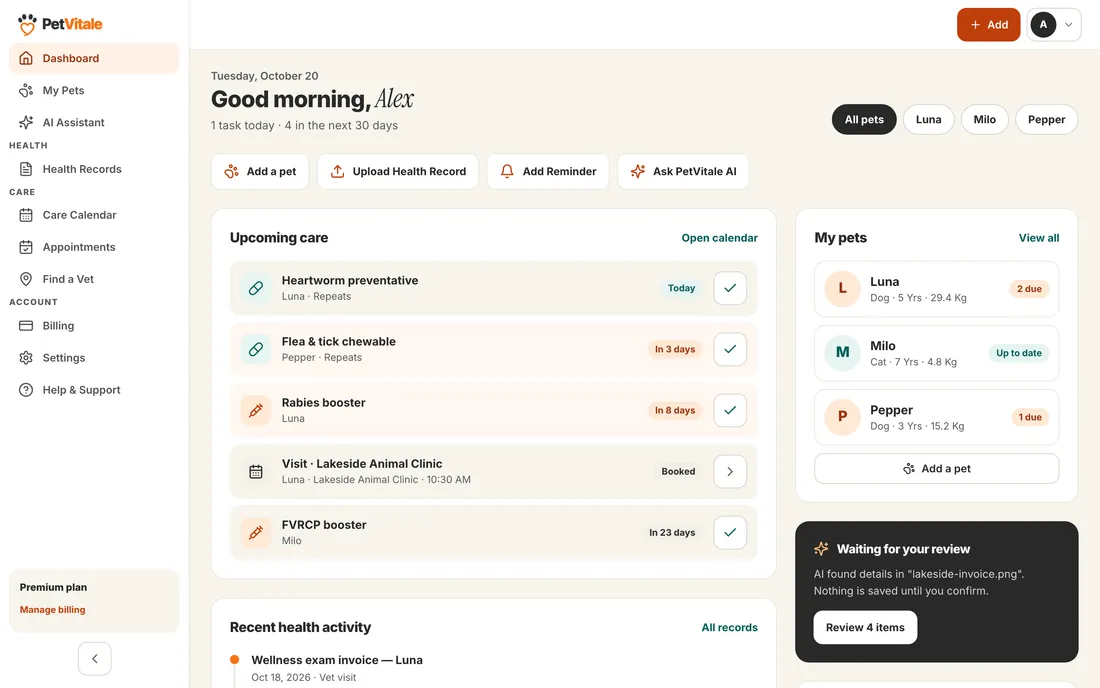Open Wellness exam invoice — Luna entry
1100x688 pixels.
tap(337, 660)
